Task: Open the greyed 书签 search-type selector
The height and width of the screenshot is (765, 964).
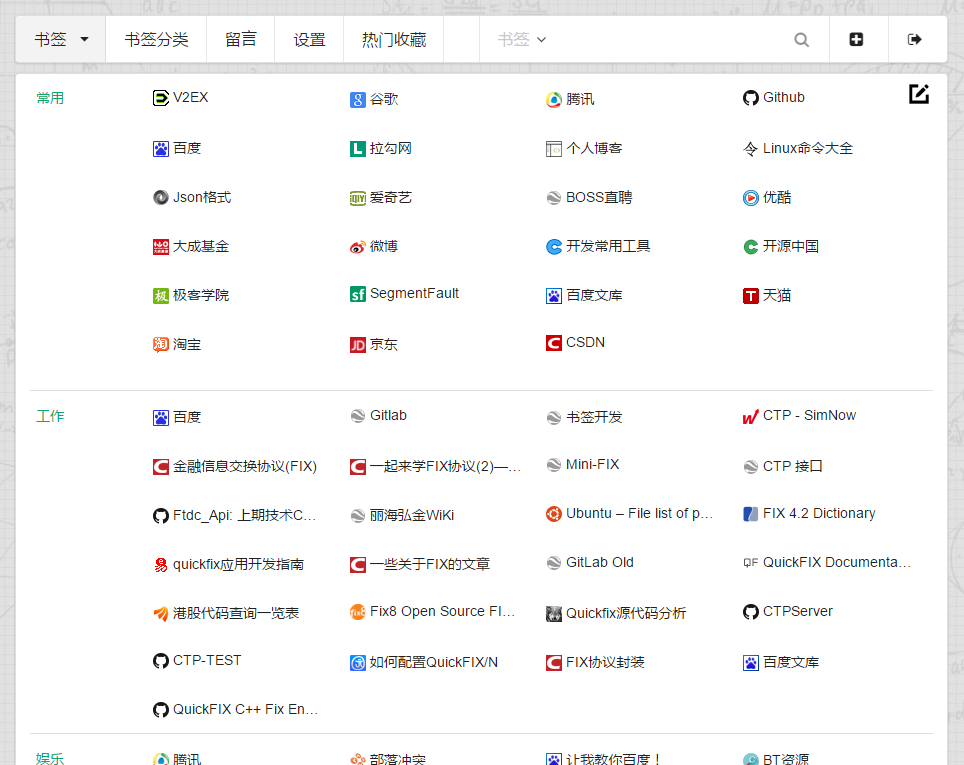Action: pos(522,40)
